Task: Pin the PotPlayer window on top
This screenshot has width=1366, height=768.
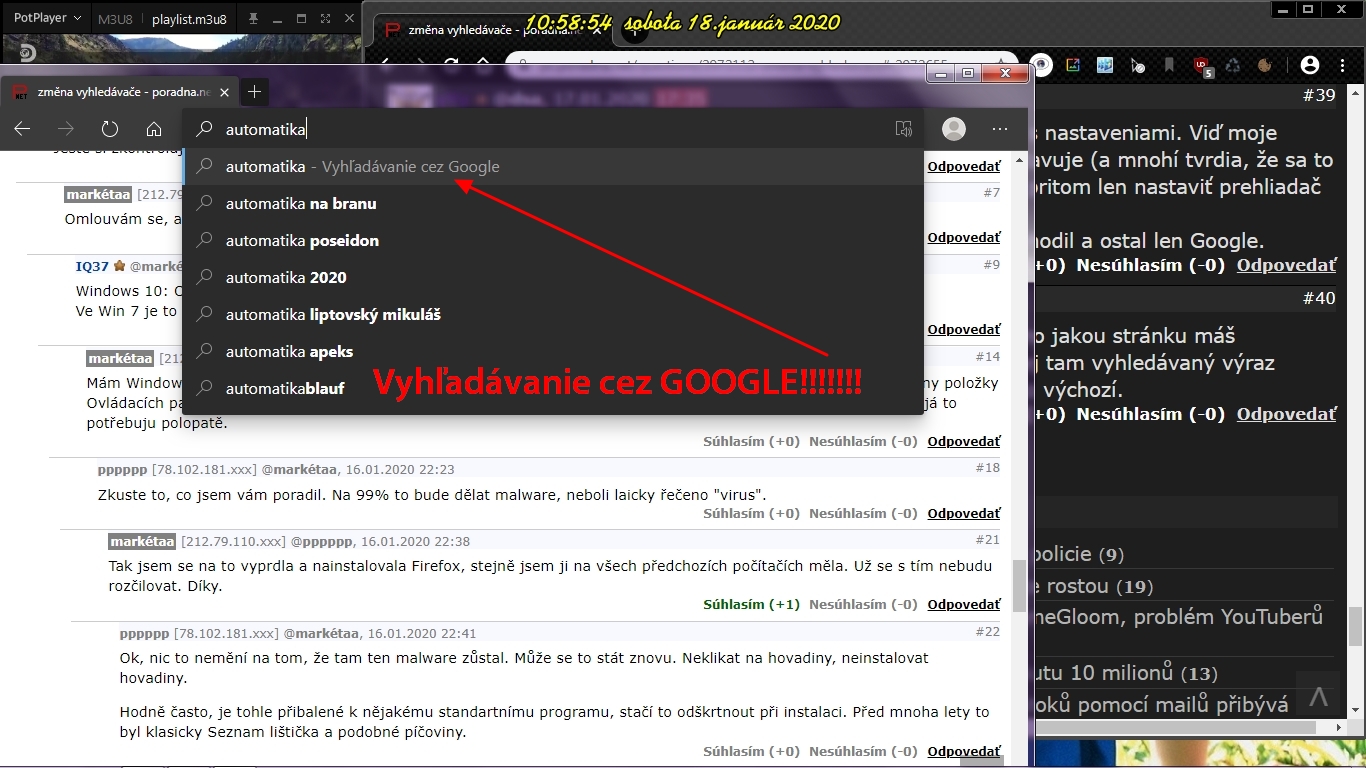Action: (254, 19)
